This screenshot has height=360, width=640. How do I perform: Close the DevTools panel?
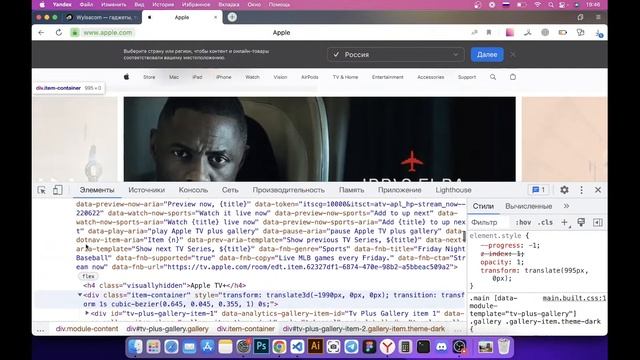(598, 190)
